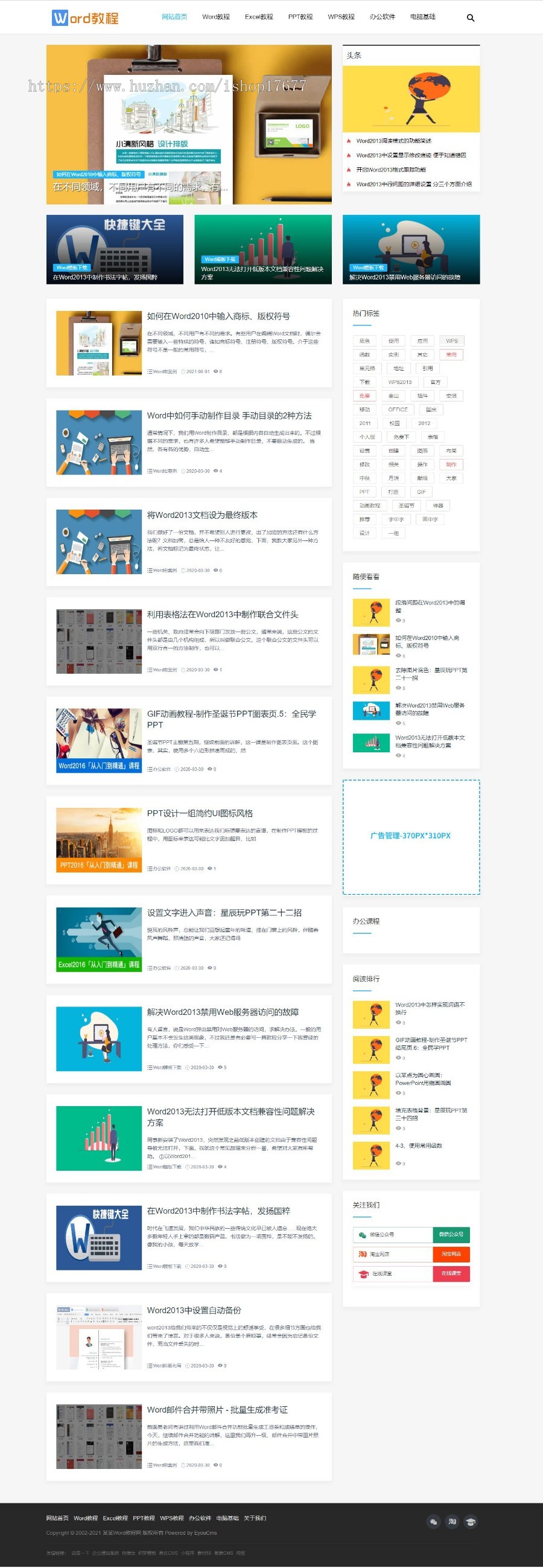Viewport: 543px width, 1568px height.
Task: Open ranking link Word2013中怎样实现词语不换行
Action: (x=430, y=1009)
